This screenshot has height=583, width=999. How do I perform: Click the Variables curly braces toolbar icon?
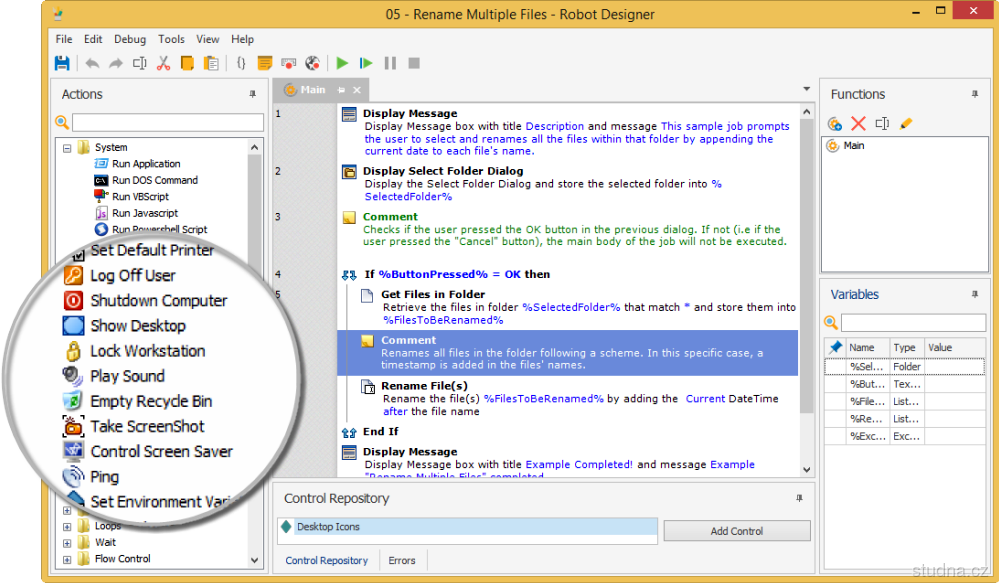pyautogui.click(x=241, y=63)
